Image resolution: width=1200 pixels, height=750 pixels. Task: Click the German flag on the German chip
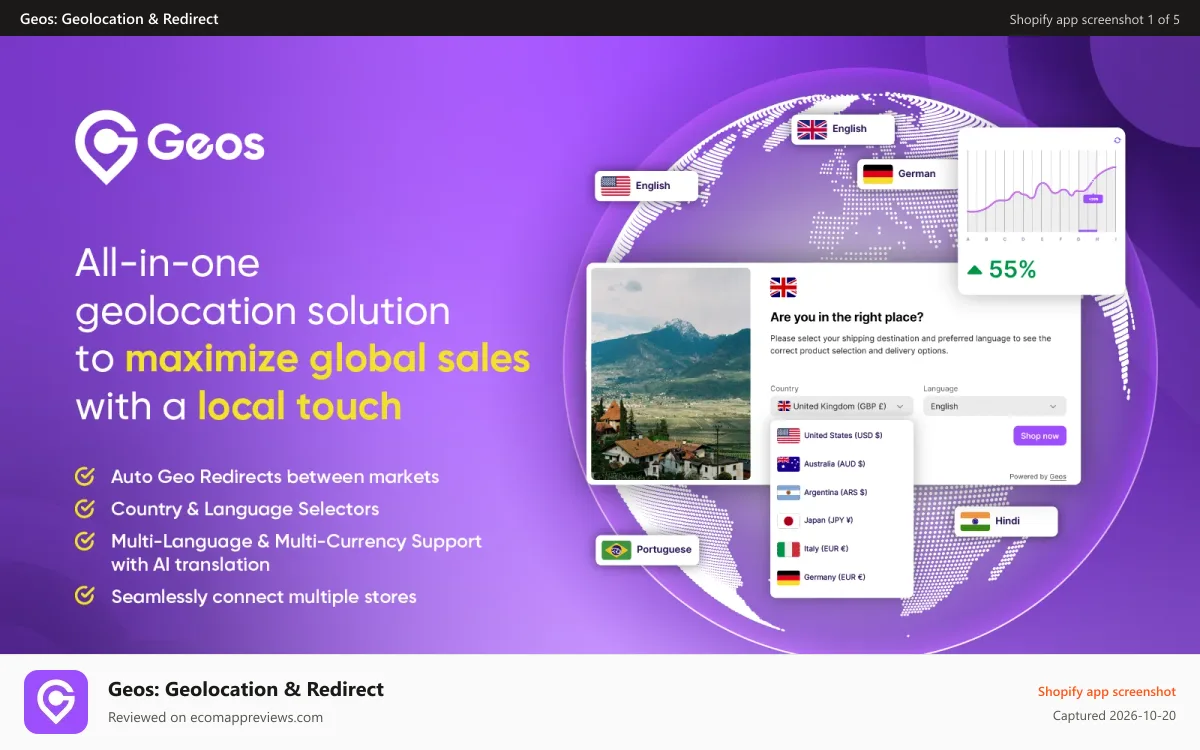click(878, 174)
